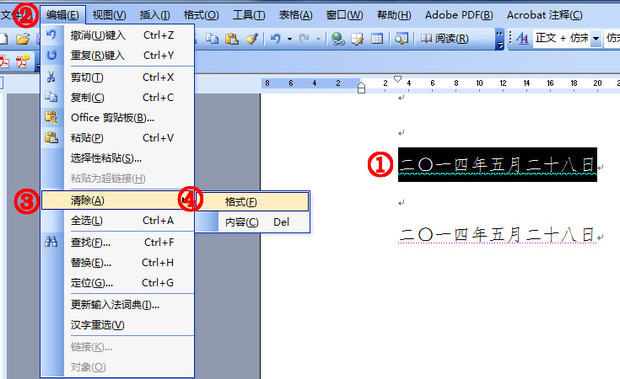Choose 剪切(T) in the Edit menu

118,77
